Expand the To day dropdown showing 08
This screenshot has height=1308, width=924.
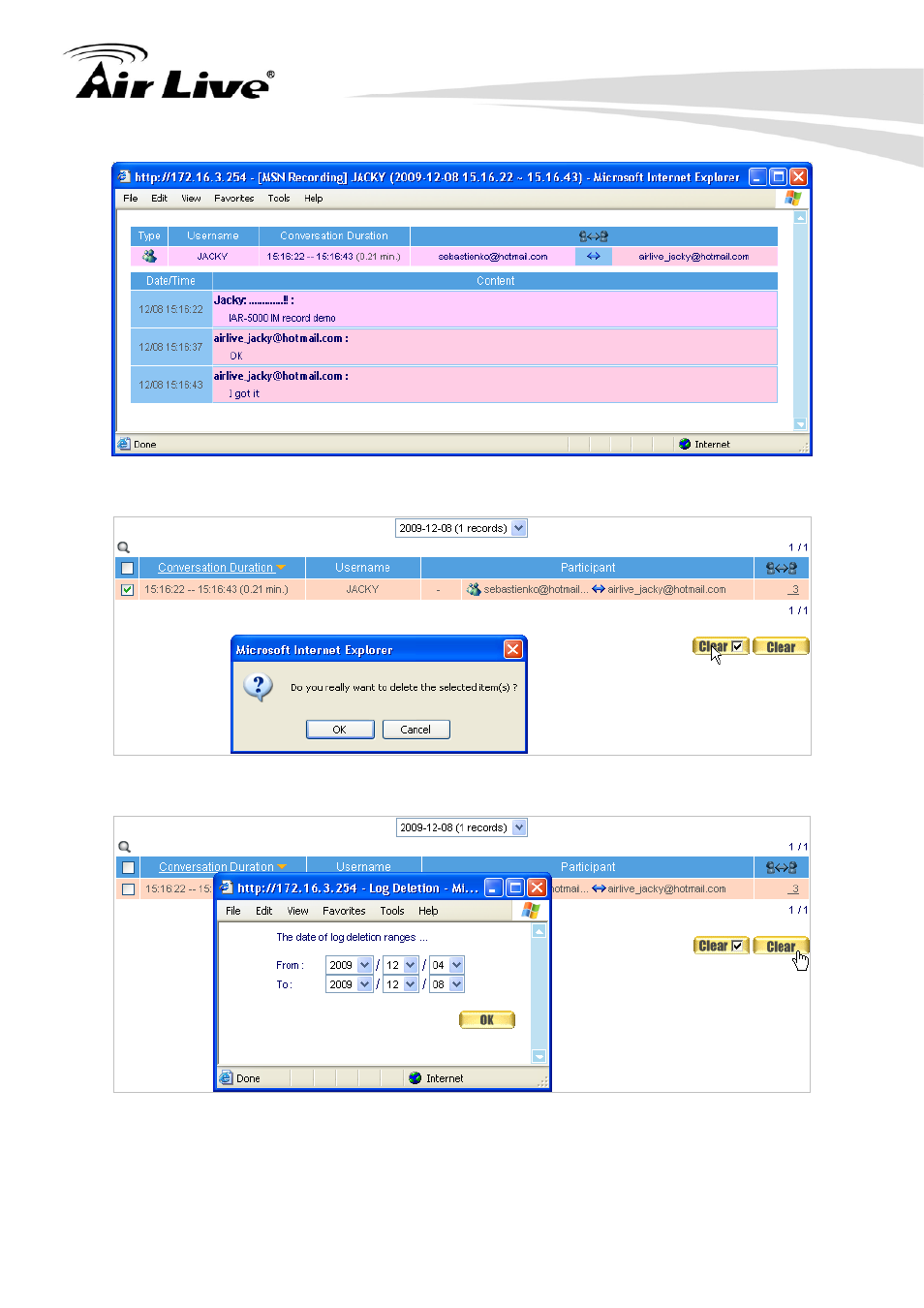coord(456,984)
